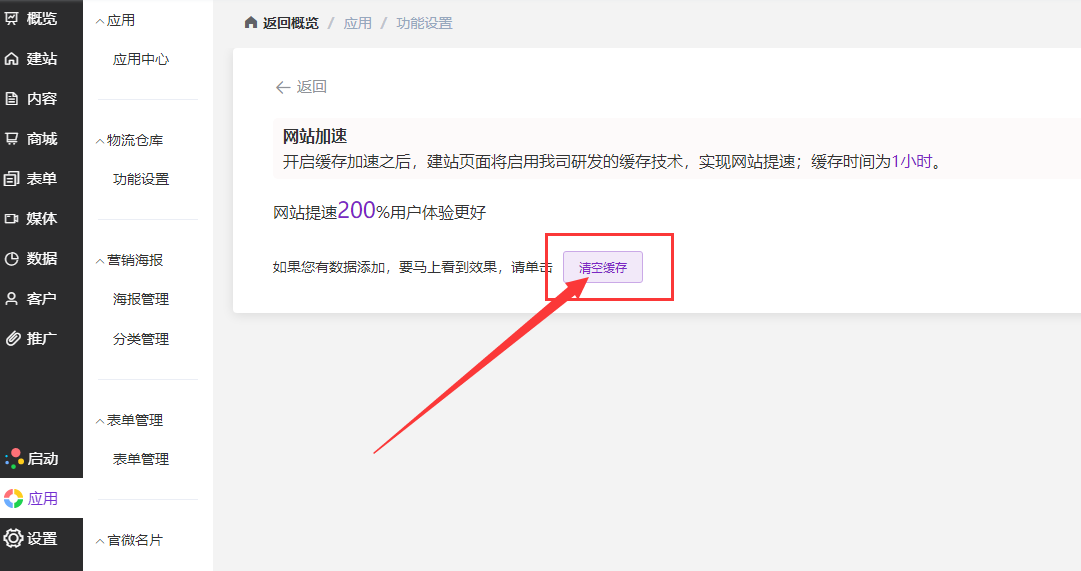Click the left arrow icon beside 返回
This screenshot has width=1081, height=571.
pyautogui.click(x=283, y=87)
